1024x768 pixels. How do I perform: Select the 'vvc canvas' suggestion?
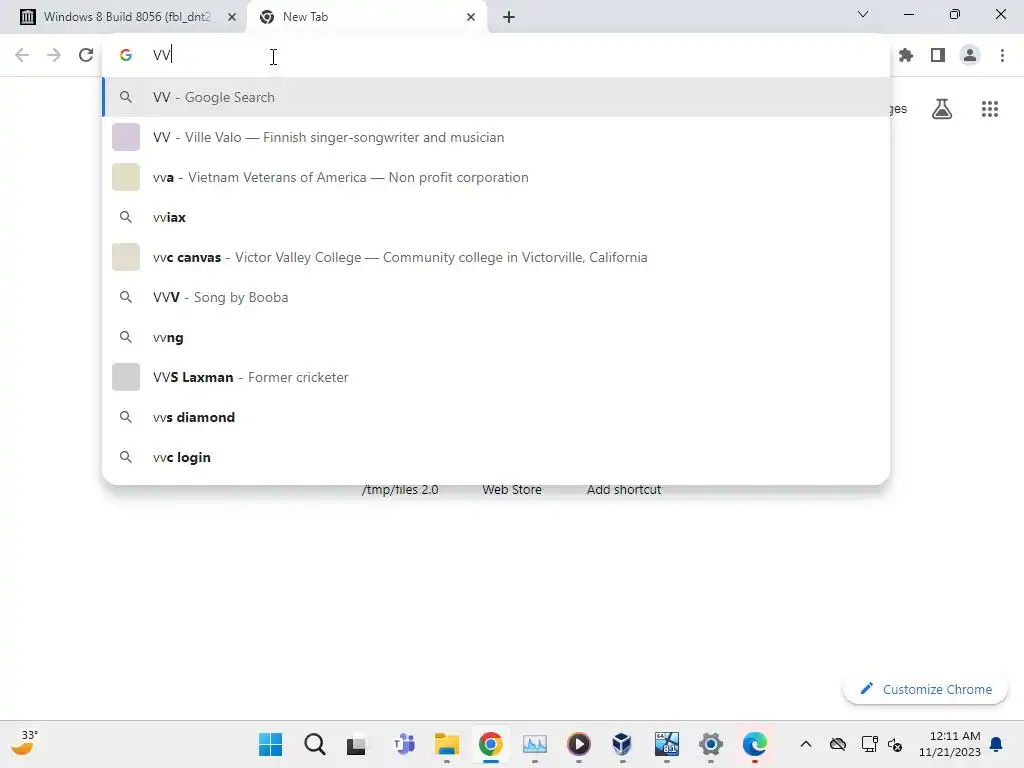click(x=496, y=257)
